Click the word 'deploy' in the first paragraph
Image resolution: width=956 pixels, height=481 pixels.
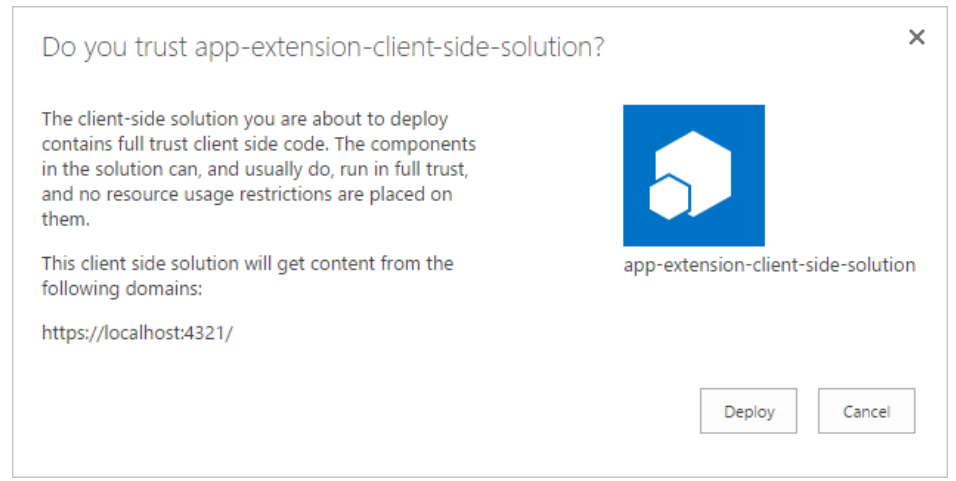pos(419,119)
